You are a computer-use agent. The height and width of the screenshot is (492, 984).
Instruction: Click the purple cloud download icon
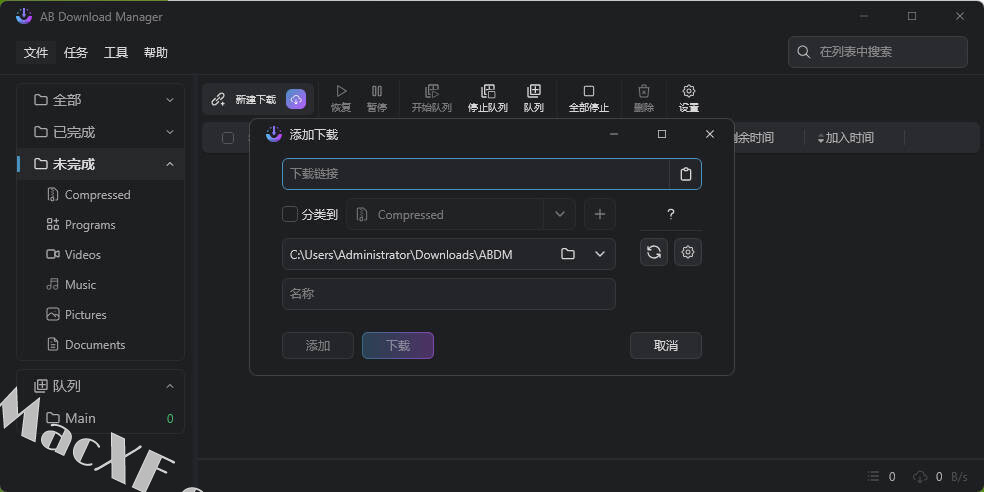pyautogui.click(x=296, y=99)
